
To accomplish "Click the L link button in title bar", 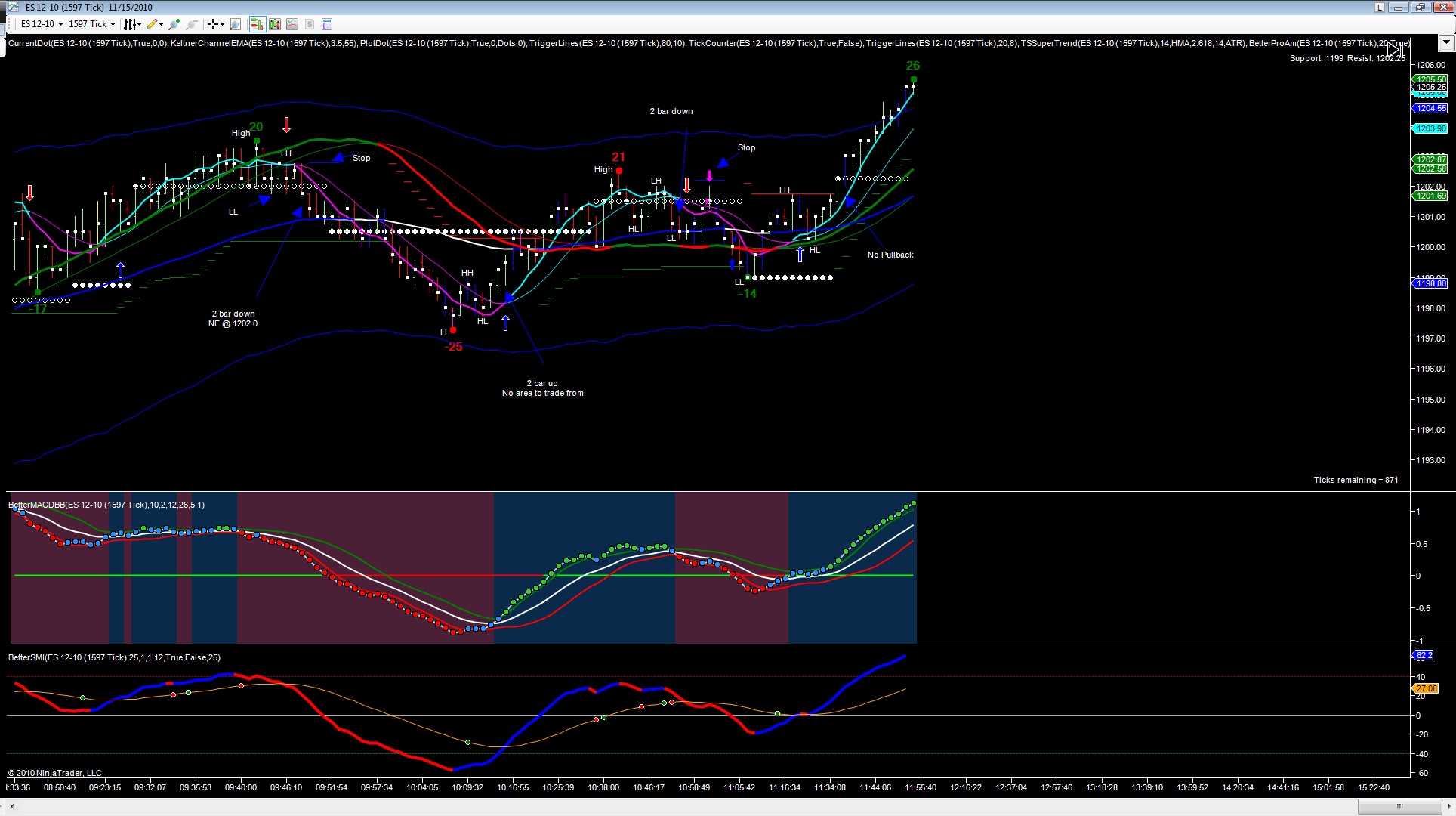I will [x=1379, y=8].
